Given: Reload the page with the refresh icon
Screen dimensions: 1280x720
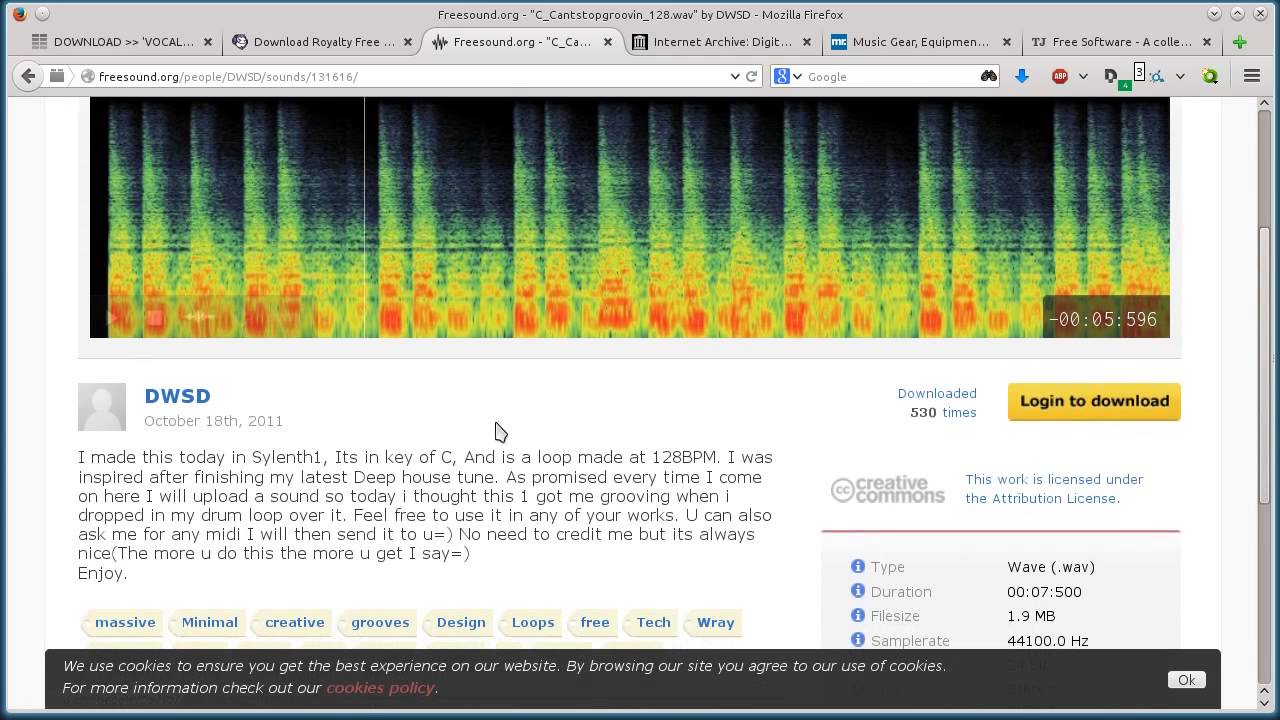Looking at the screenshot, I should point(751,76).
